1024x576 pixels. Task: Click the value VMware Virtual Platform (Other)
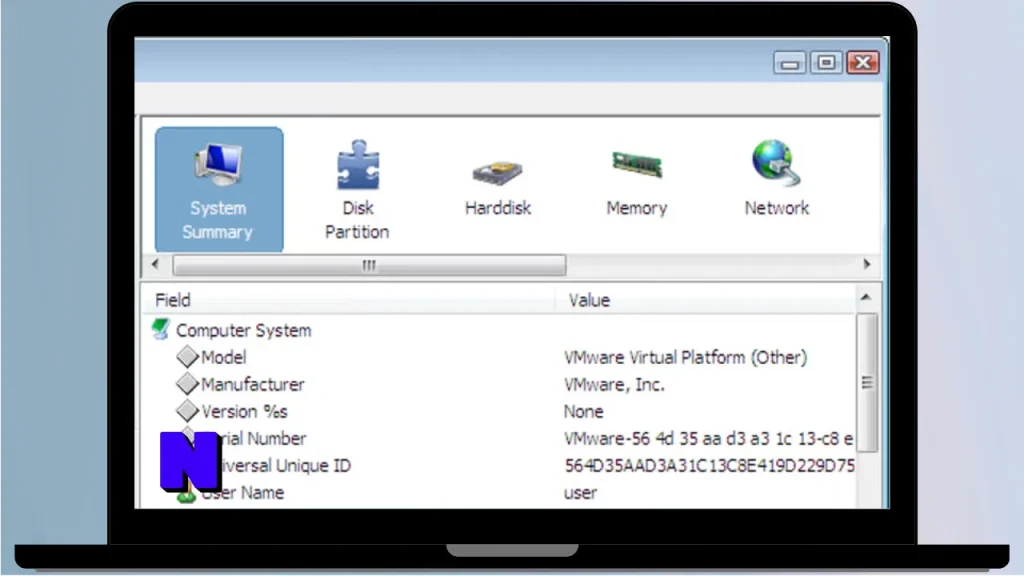click(x=686, y=357)
